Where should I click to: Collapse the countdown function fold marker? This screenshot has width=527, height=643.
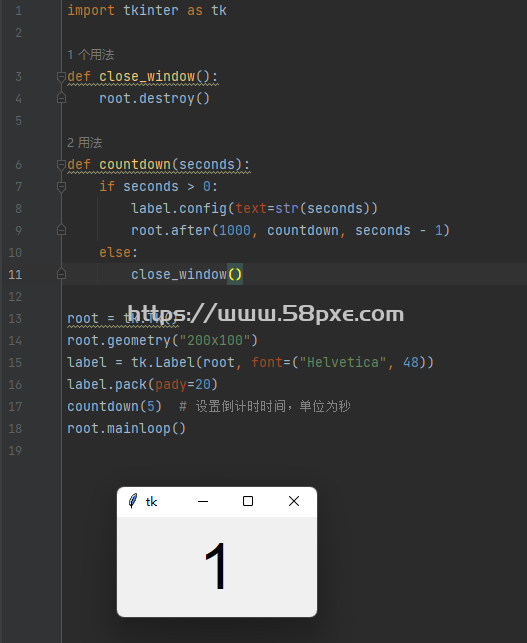[61, 165]
